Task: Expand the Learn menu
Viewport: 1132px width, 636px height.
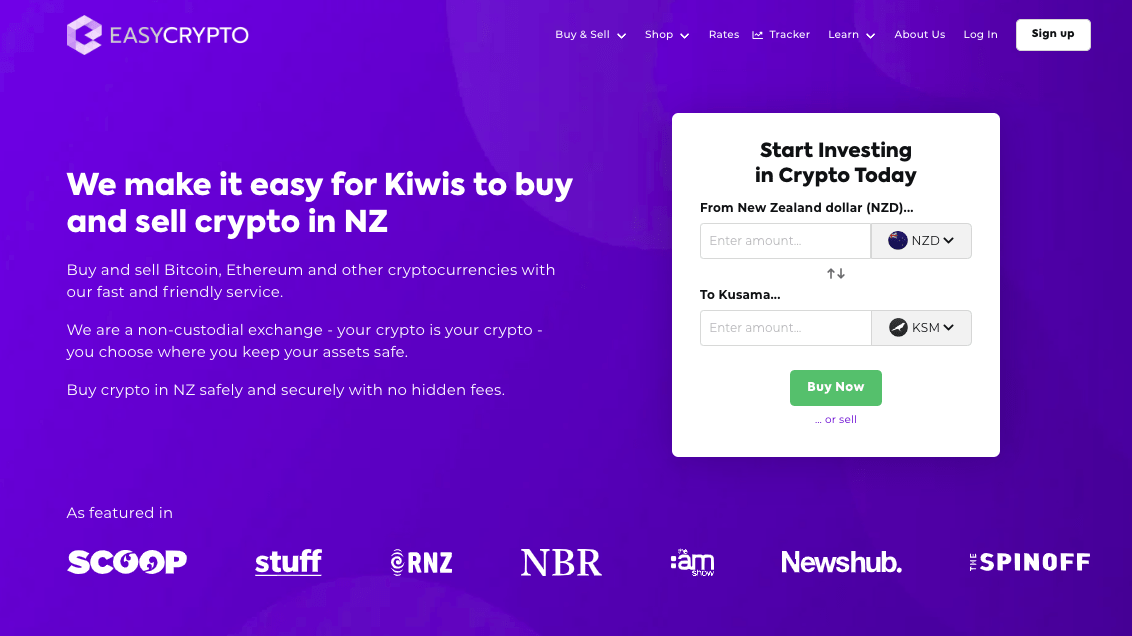Action: pos(850,34)
